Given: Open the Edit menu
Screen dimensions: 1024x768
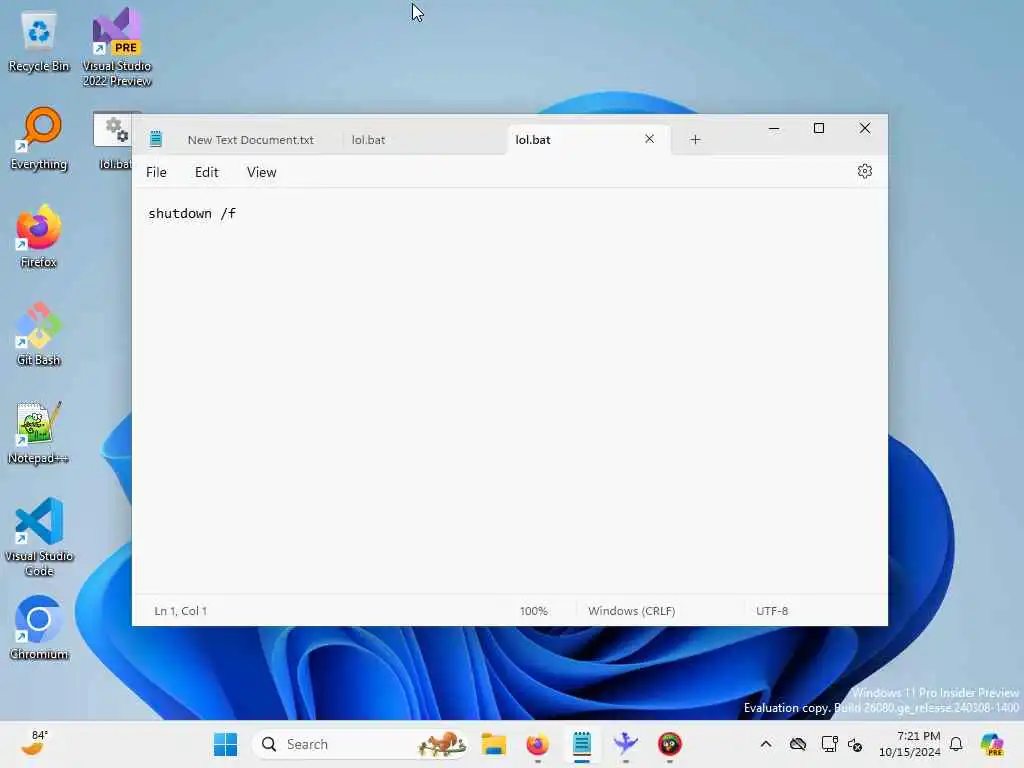Looking at the screenshot, I should [206, 172].
